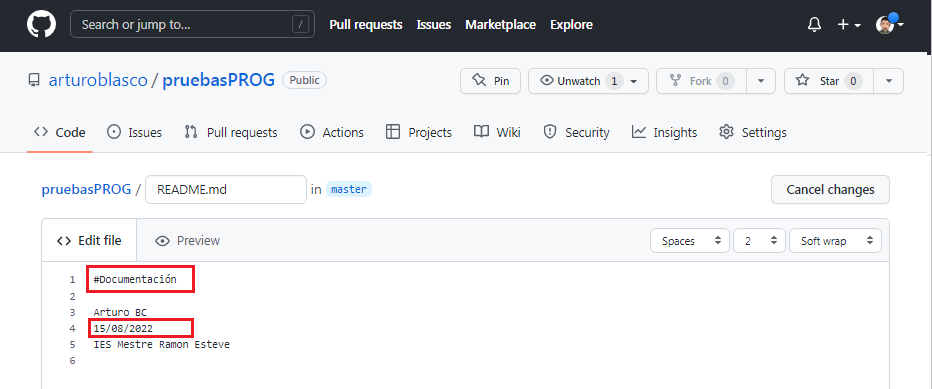Switch to the Code tab
The width and height of the screenshot is (932, 389).
click(x=59, y=132)
